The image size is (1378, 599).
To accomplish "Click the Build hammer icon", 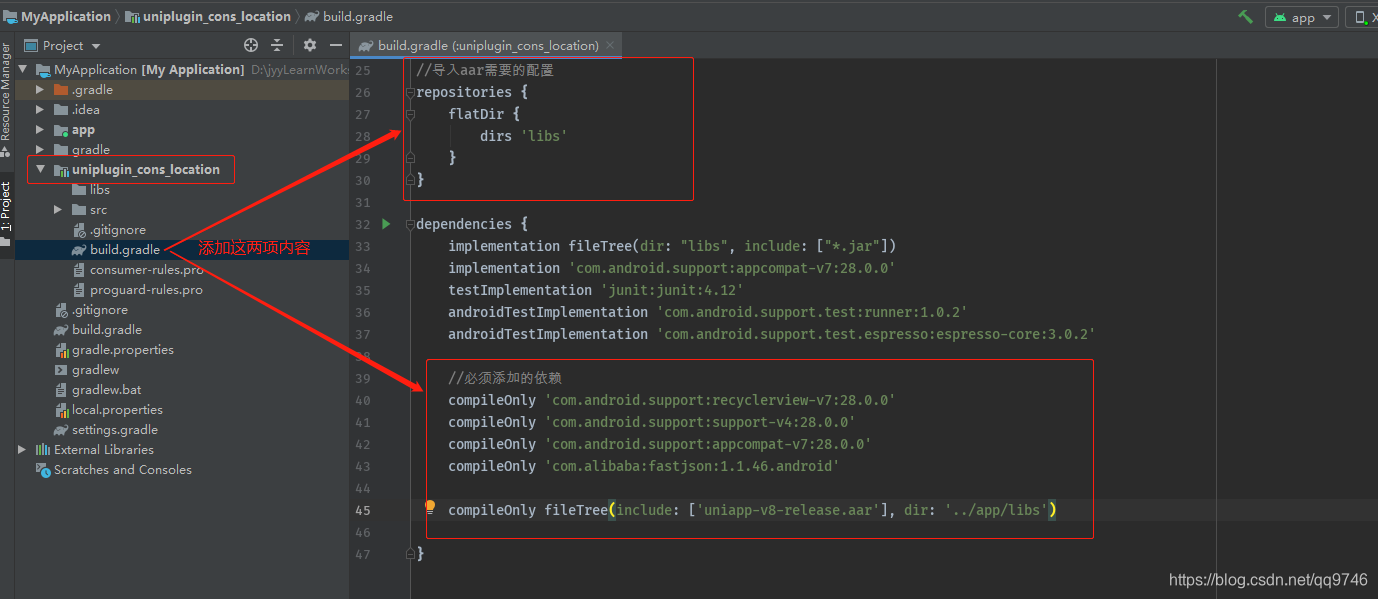I will 1245,17.
